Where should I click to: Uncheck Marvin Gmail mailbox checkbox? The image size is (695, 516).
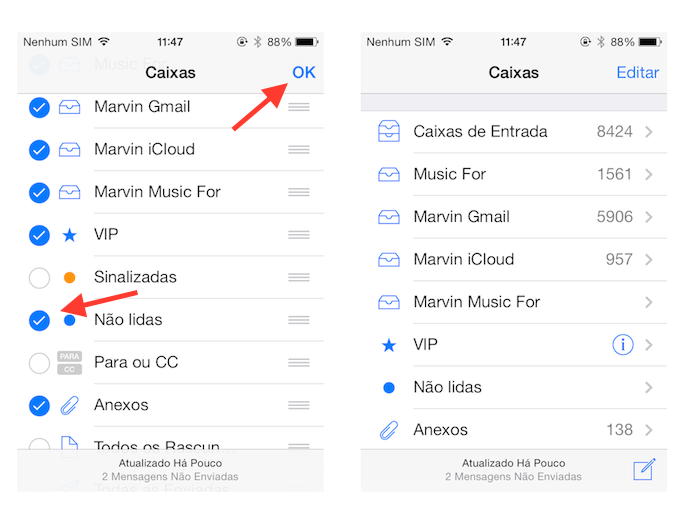point(39,107)
